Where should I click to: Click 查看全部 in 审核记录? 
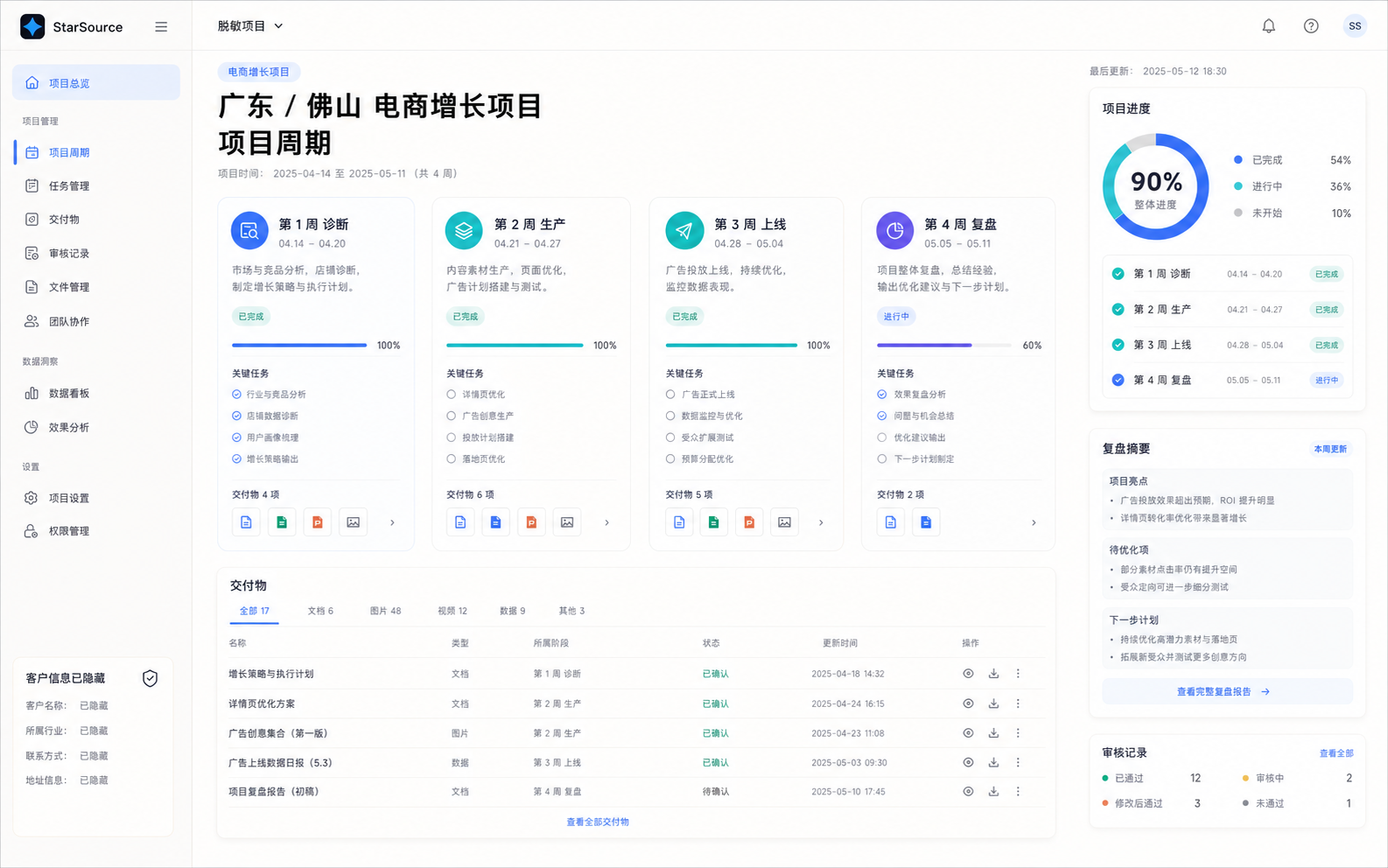tap(1336, 753)
